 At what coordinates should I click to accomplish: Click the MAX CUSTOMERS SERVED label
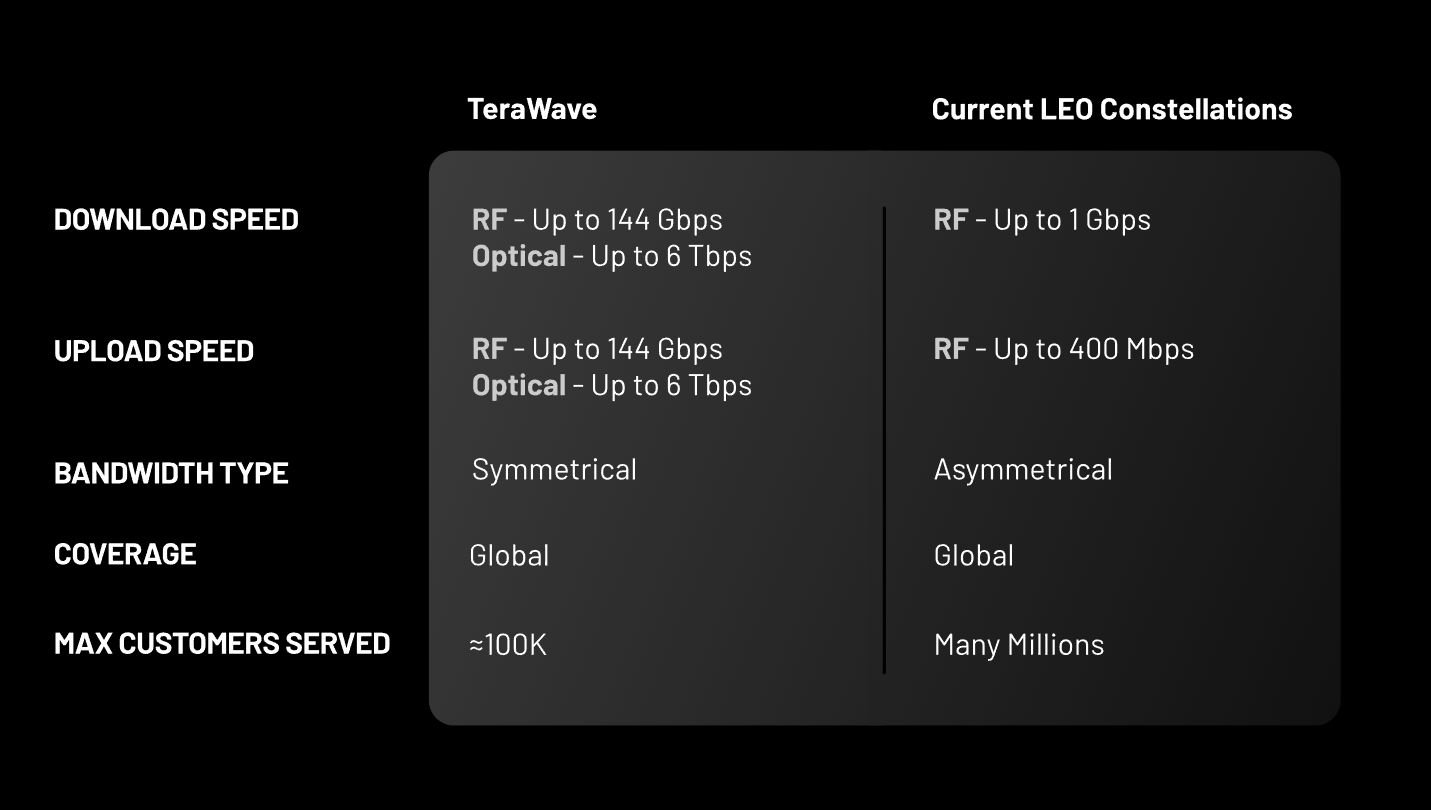(222, 643)
